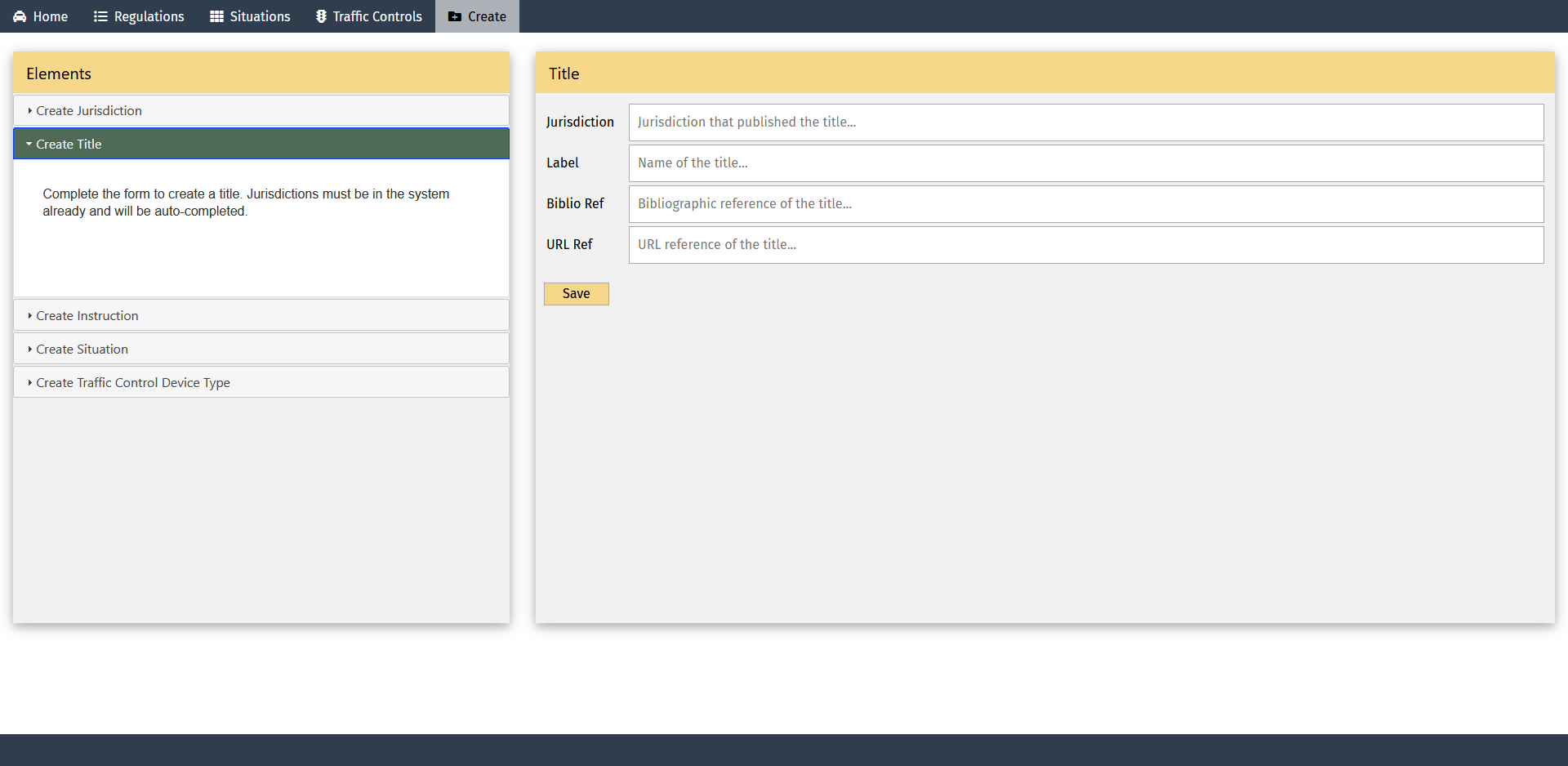
Task: Click the URL Ref field label
Action: (x=569, y=245)
